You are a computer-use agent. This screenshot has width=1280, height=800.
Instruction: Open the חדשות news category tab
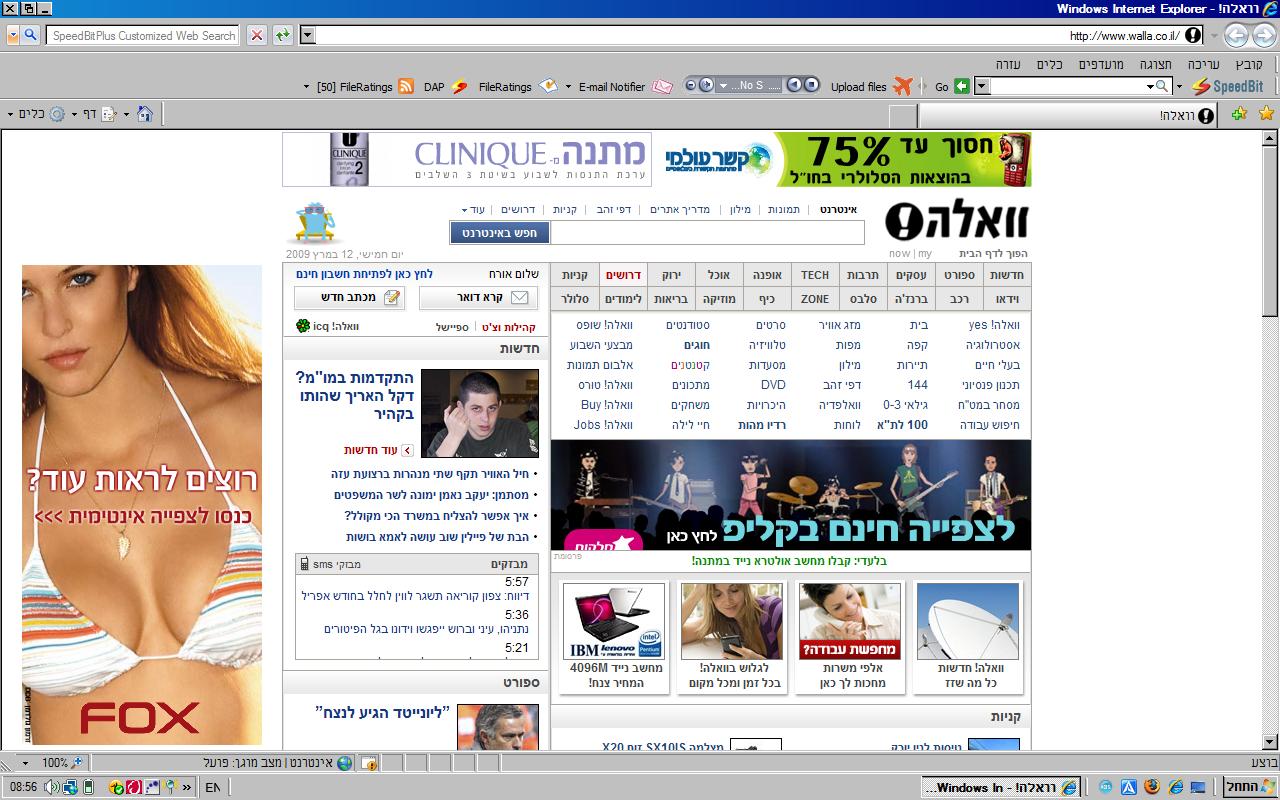coord(1006,275)
